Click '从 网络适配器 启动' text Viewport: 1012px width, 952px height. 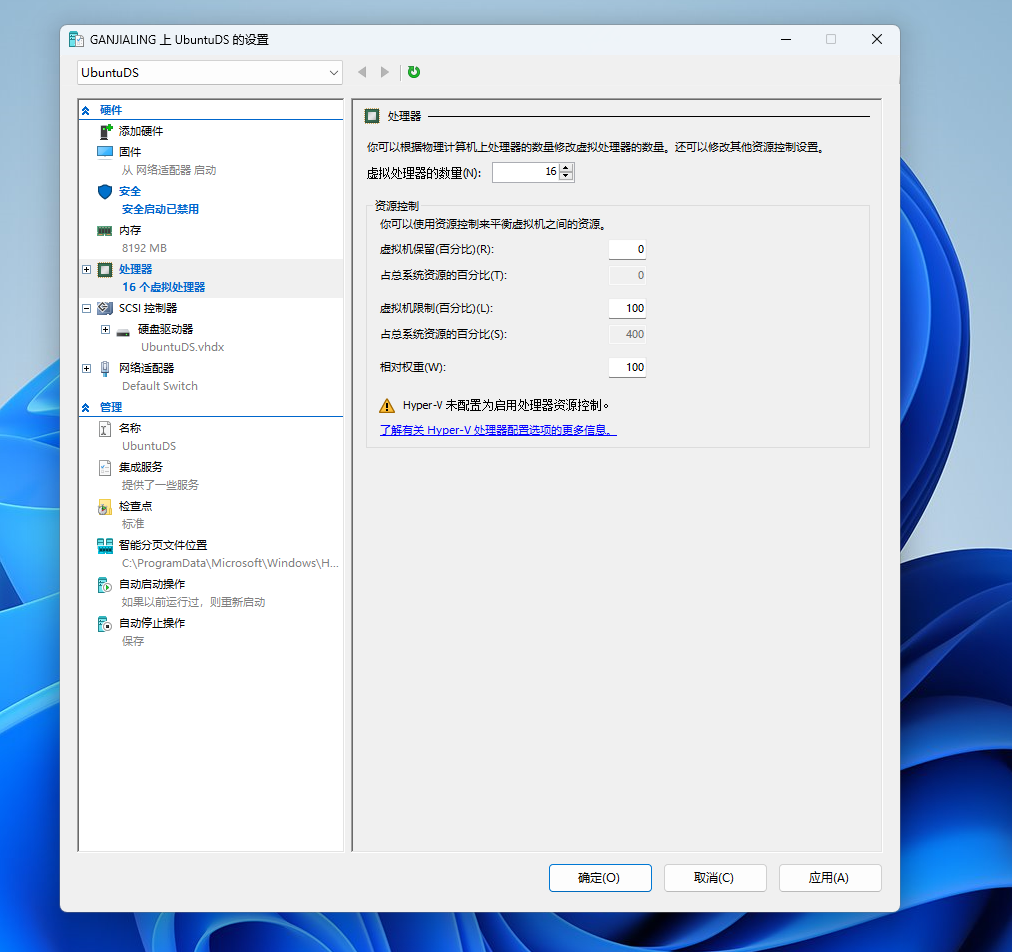coord(168,170)
